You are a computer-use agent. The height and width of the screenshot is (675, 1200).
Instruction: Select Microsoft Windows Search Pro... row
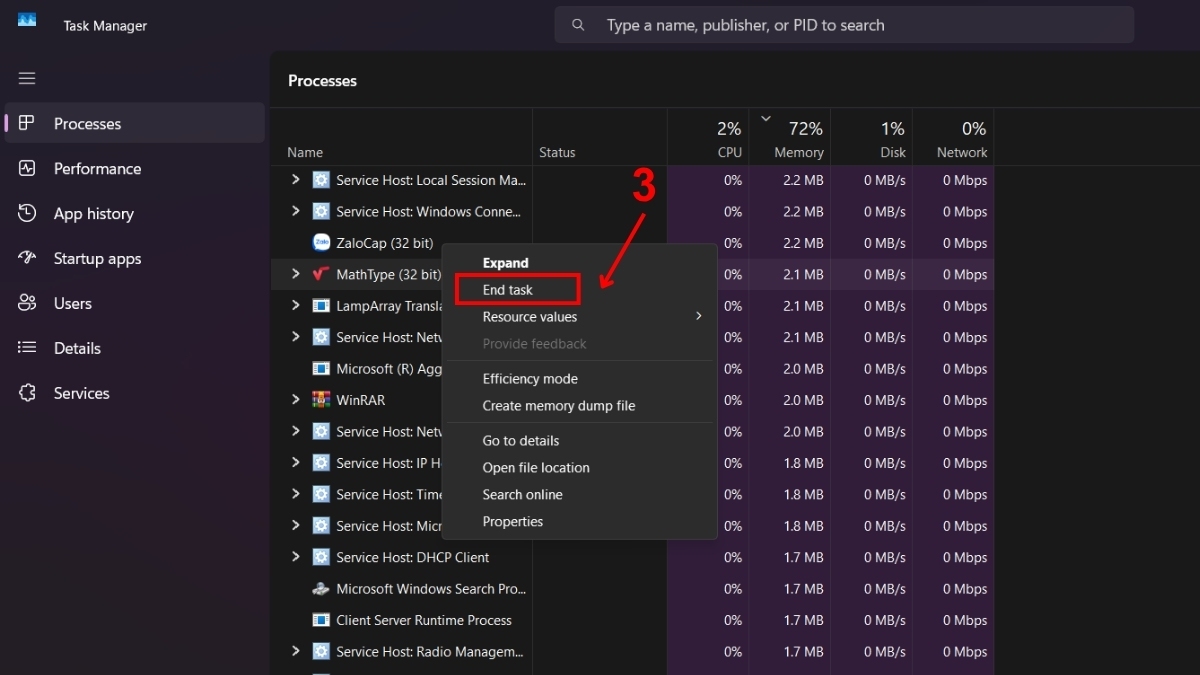pos(633,589)
